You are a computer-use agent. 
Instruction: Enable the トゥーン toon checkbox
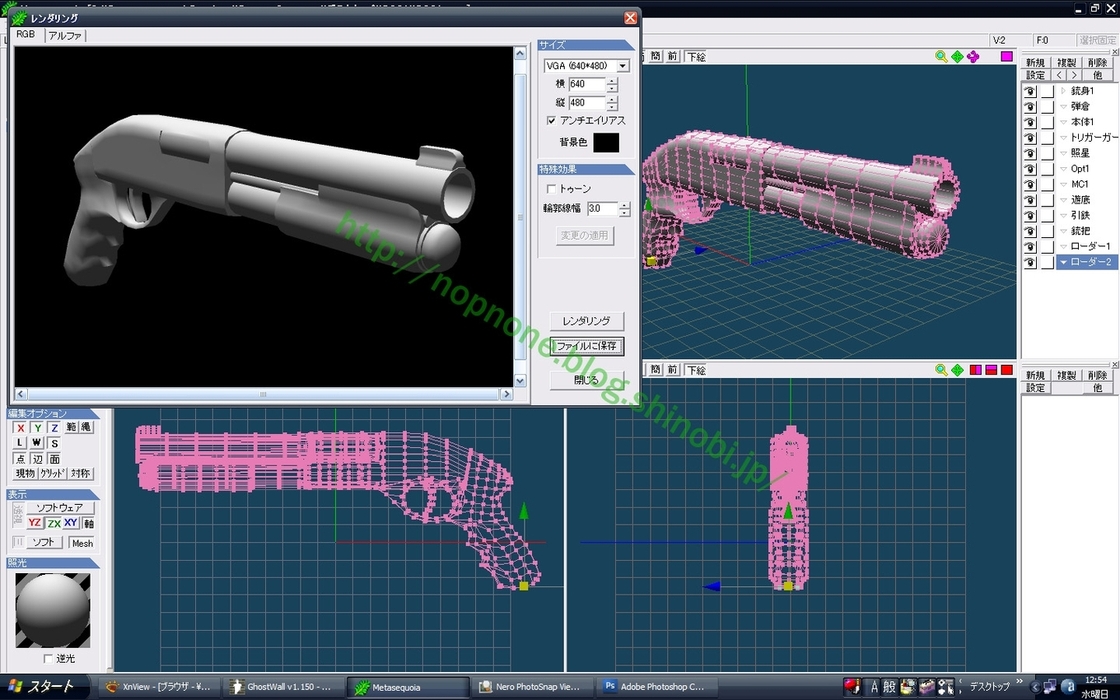pos(551,189)
